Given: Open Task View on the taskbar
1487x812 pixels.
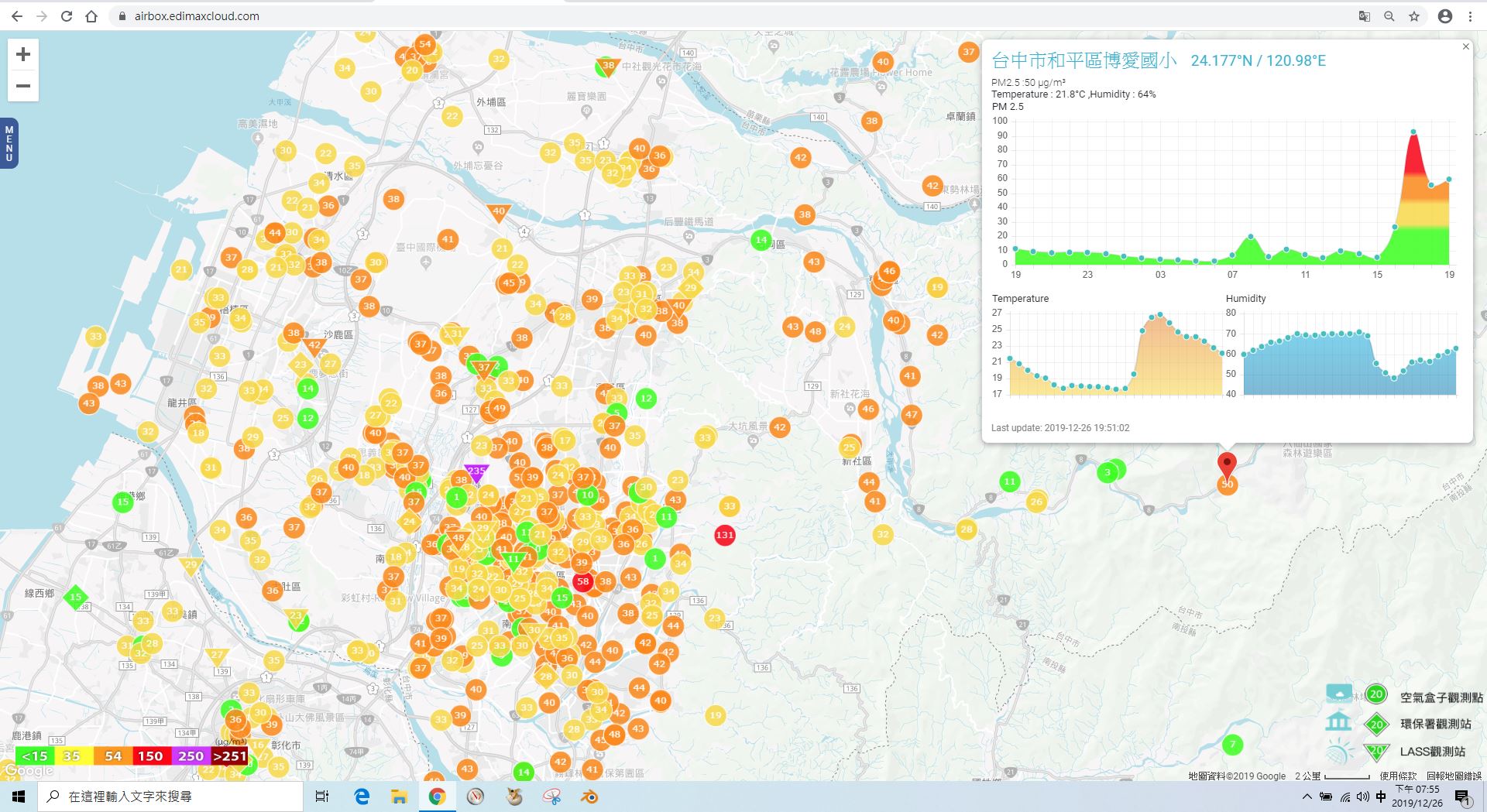Looking at the screenshot, I should click(322, 797).
